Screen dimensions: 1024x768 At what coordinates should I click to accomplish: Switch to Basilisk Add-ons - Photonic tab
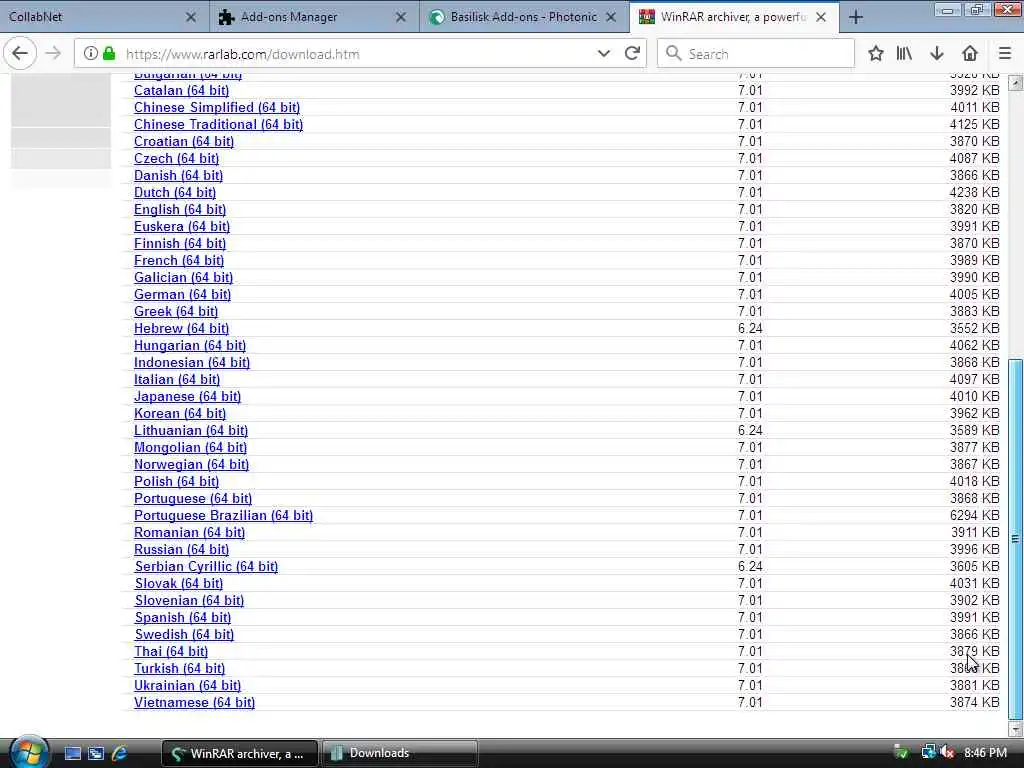[524, 17]
